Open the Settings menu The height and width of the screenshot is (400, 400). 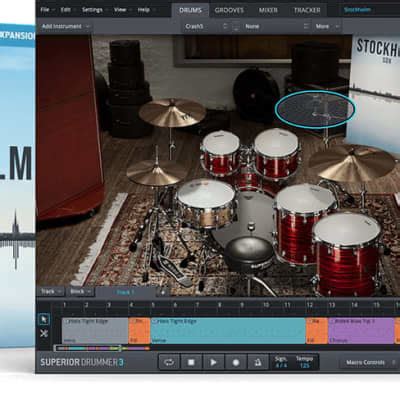tap(92, 10)
